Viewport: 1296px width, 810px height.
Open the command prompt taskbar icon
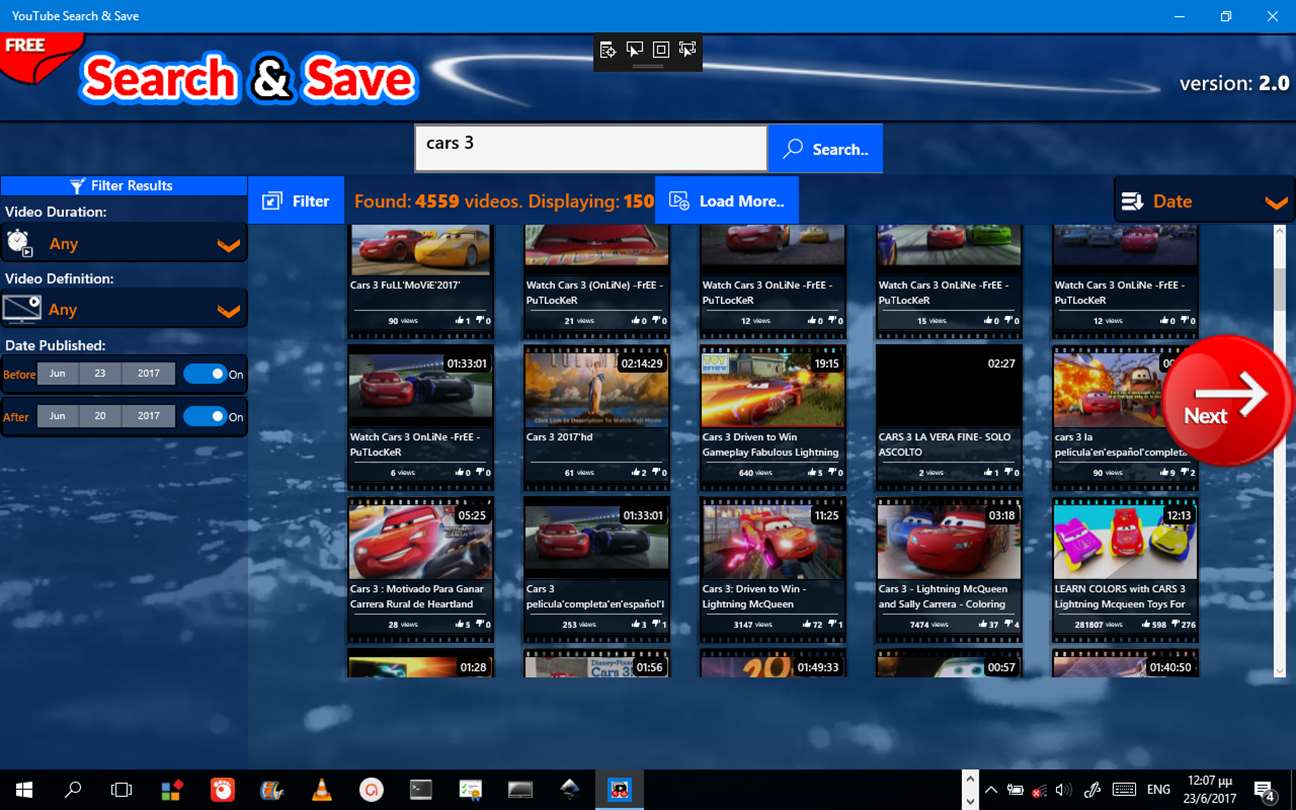pos(421,790)
